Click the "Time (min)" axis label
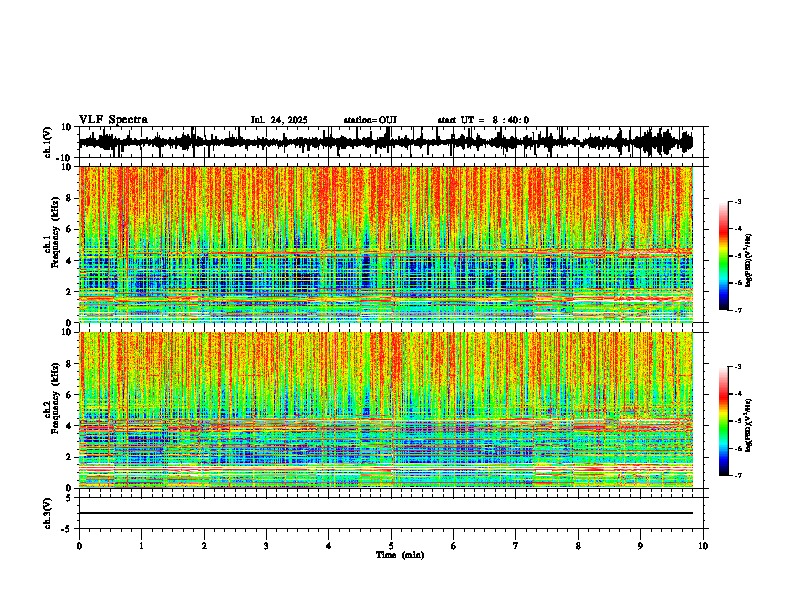Image resolution: width=792 pixels, height=612 pixels. [400, 555]
